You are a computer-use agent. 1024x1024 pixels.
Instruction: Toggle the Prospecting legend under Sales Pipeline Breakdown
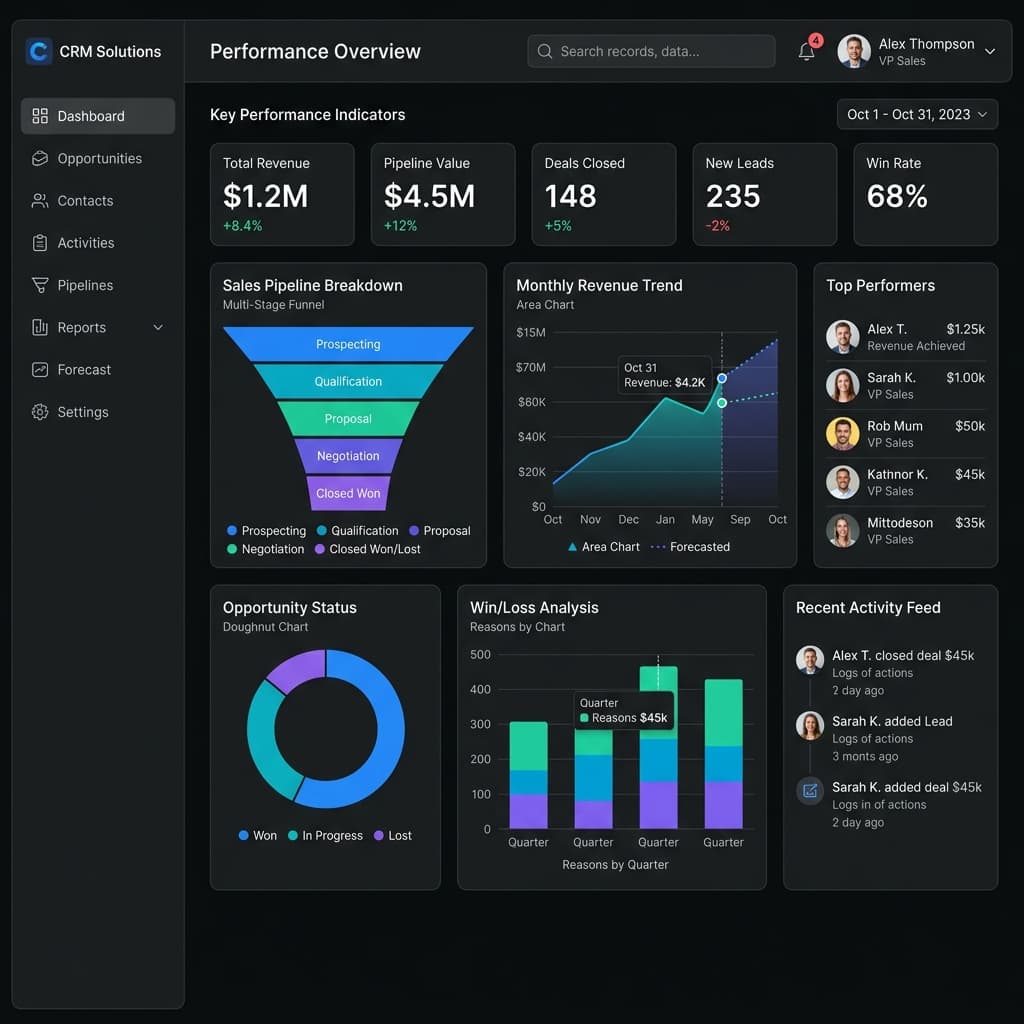tap(265, 531)
